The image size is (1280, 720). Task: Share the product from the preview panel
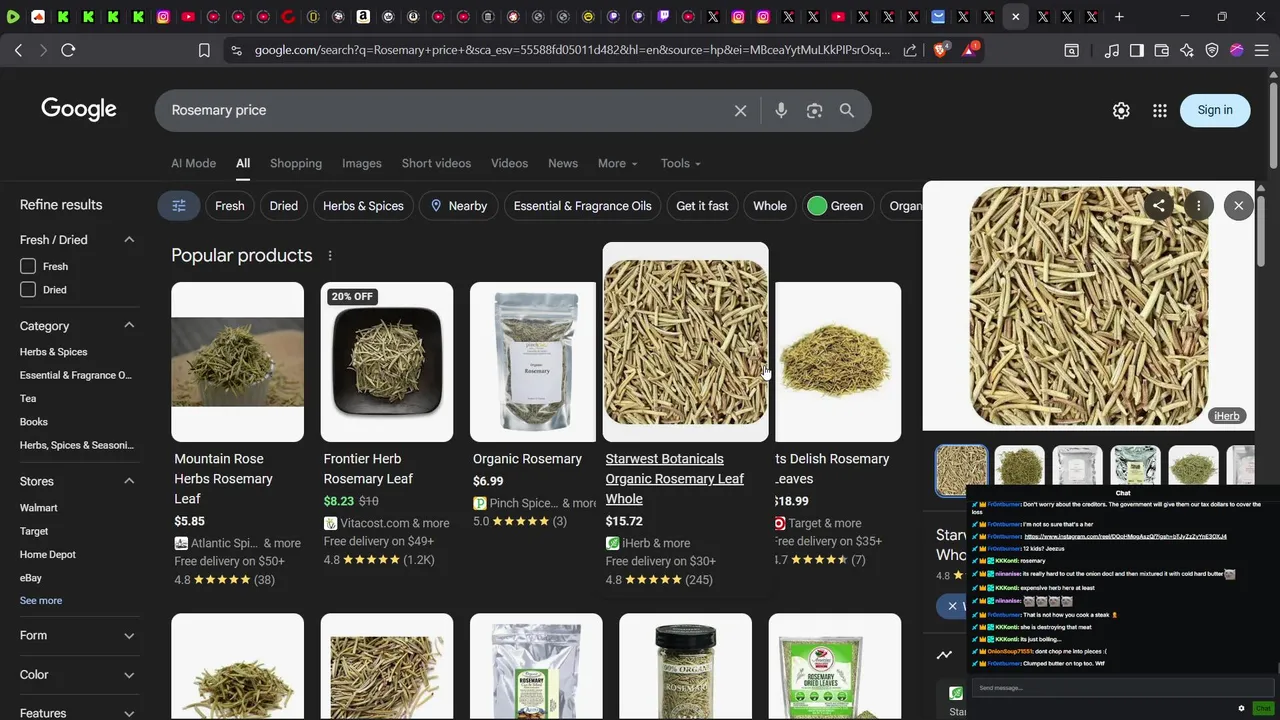[x=1158, y=205]
